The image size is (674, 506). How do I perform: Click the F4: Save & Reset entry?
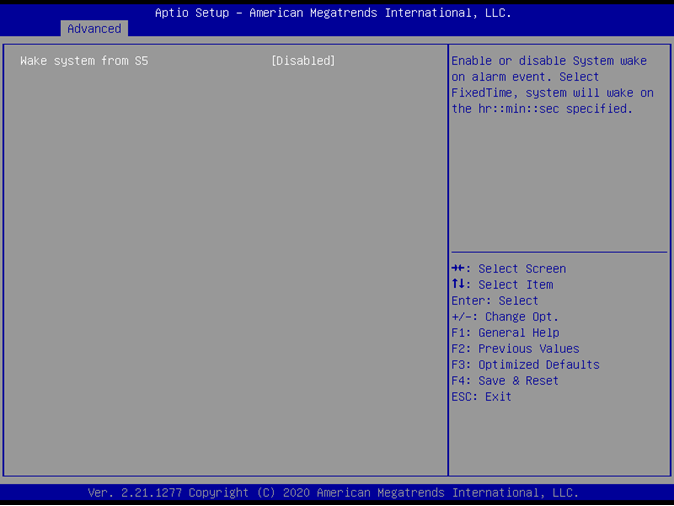[x=505, y=381]
